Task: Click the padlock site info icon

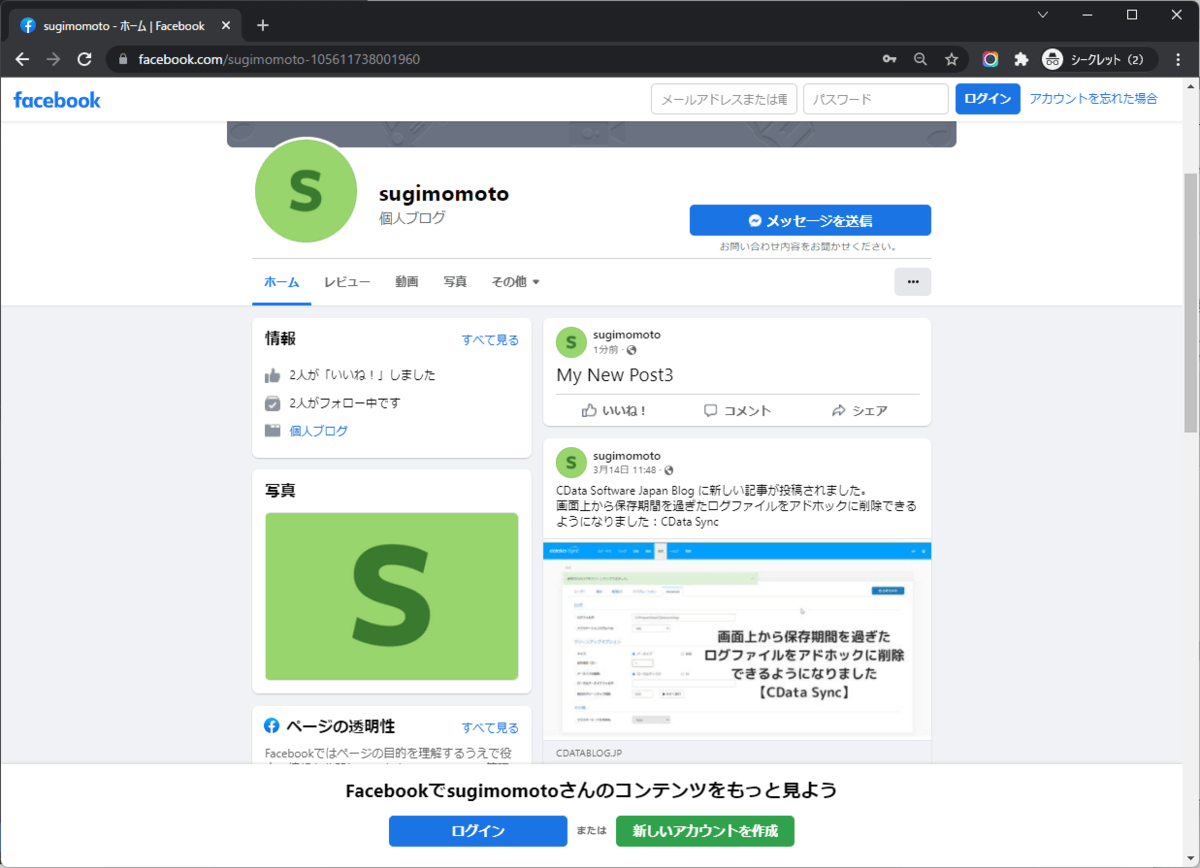Action: click(124, 59)
